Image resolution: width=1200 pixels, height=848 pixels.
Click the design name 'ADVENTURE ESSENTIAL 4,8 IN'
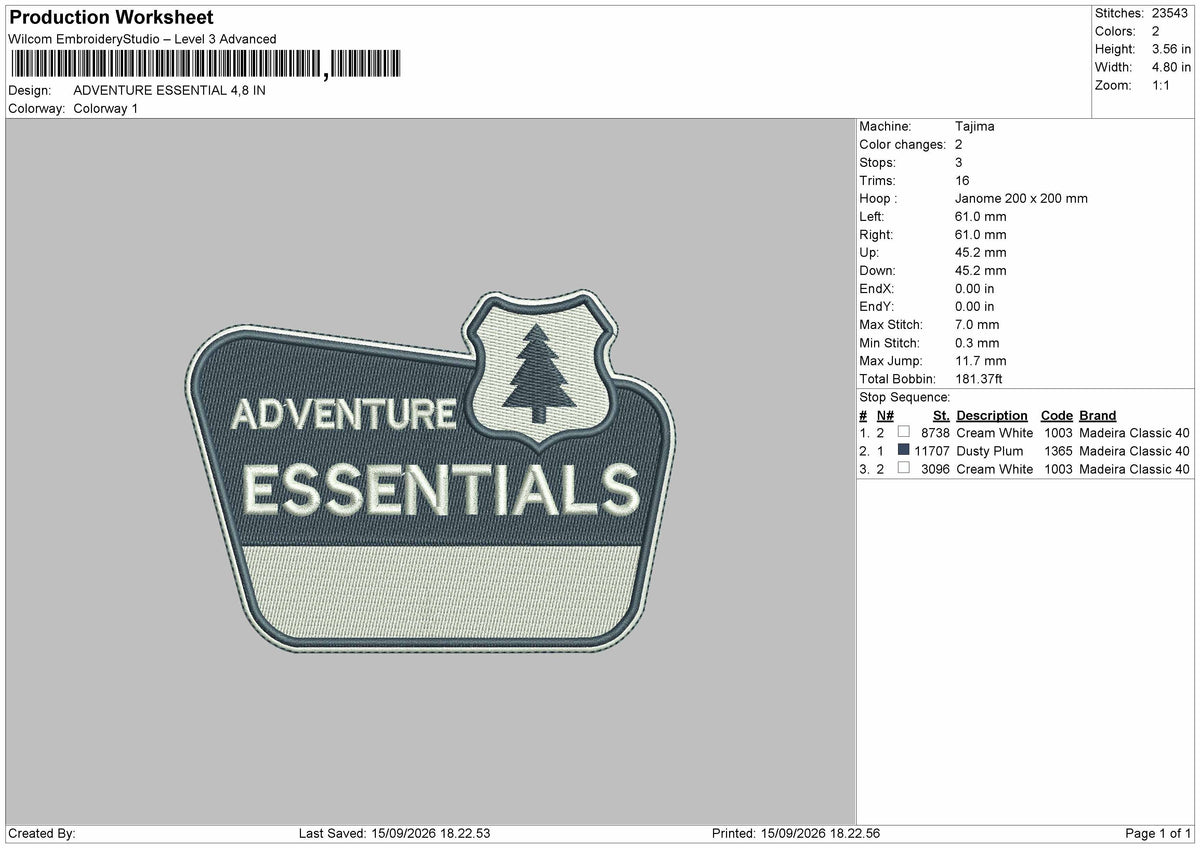click(x=170, y=90)
